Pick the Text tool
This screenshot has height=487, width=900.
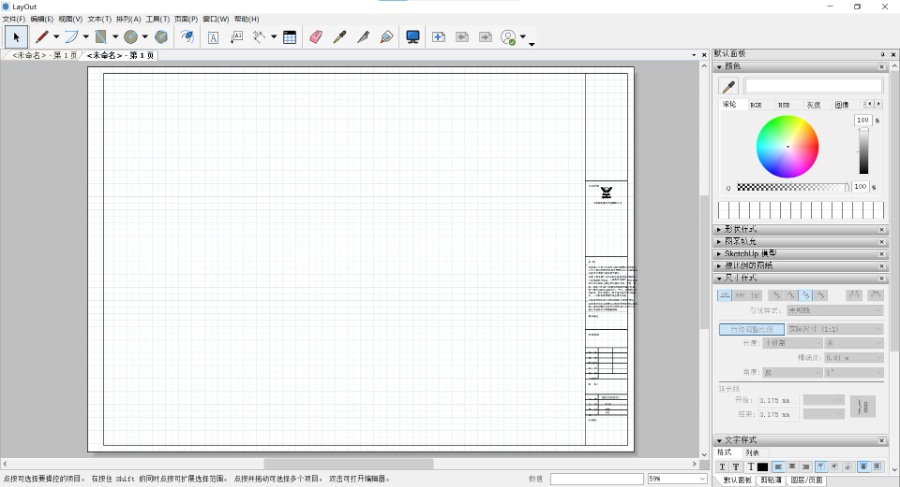213,37
